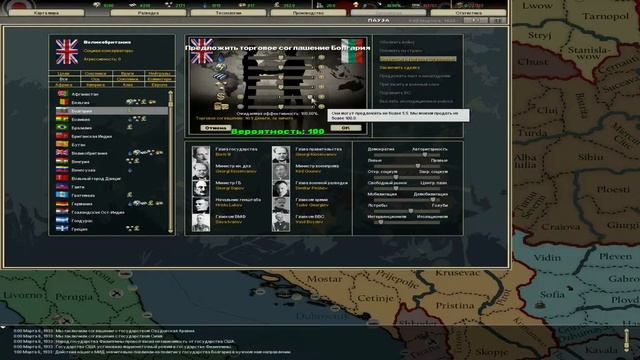640x360 pixels.
Task: Select Голландская Ост-Индия row
Action: [111, 212]
